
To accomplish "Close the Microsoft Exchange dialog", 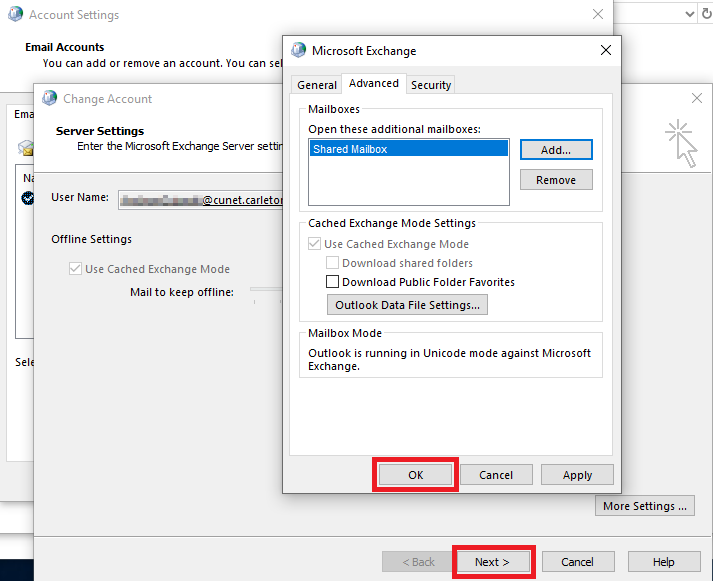I will point(606,50).
